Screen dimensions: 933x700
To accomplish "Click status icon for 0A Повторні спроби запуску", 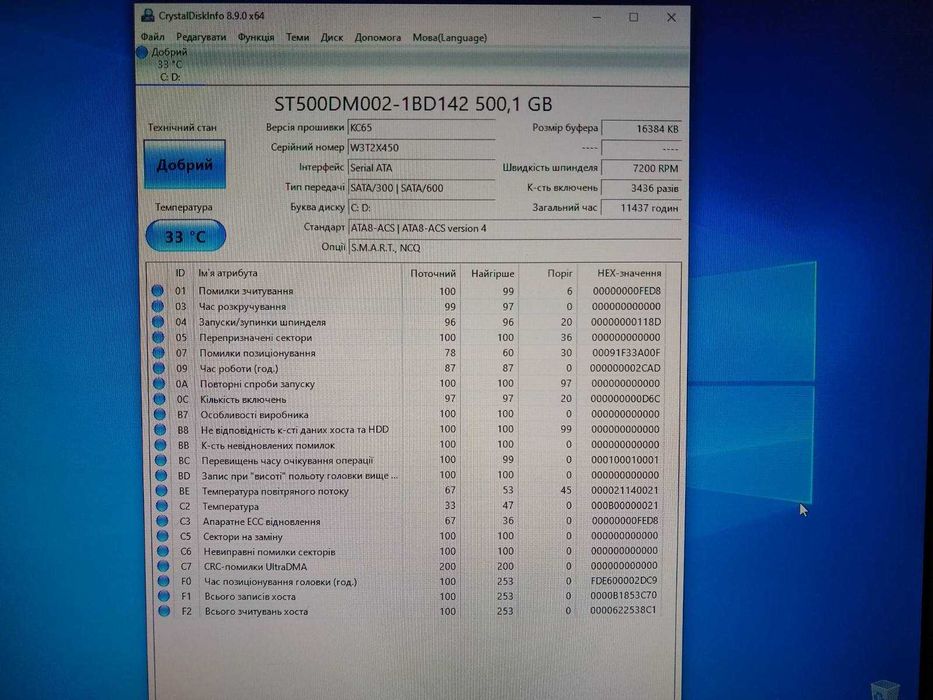I will (x=159, y=383).
